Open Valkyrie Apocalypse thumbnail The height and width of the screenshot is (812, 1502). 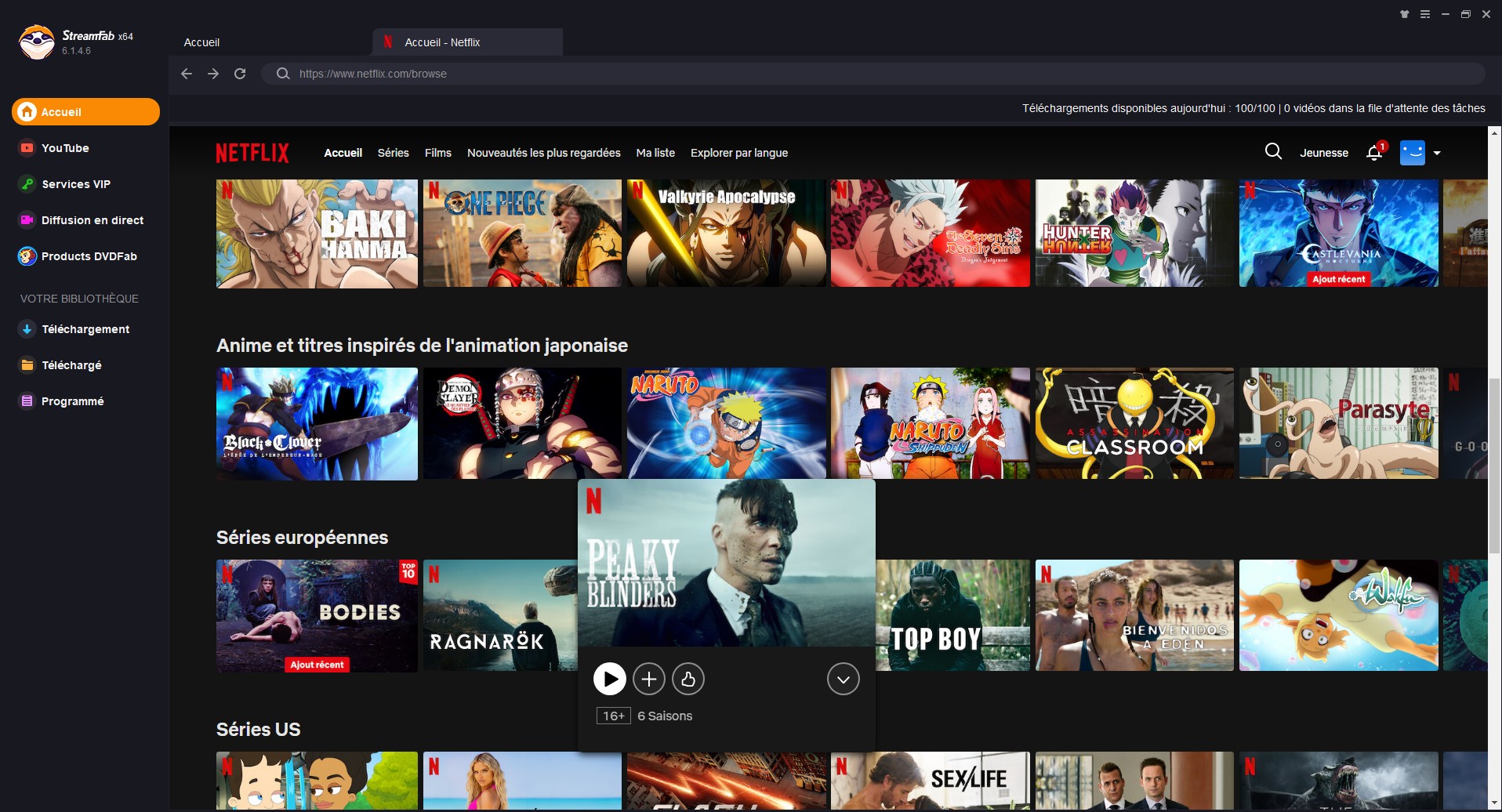click(726, 233)
